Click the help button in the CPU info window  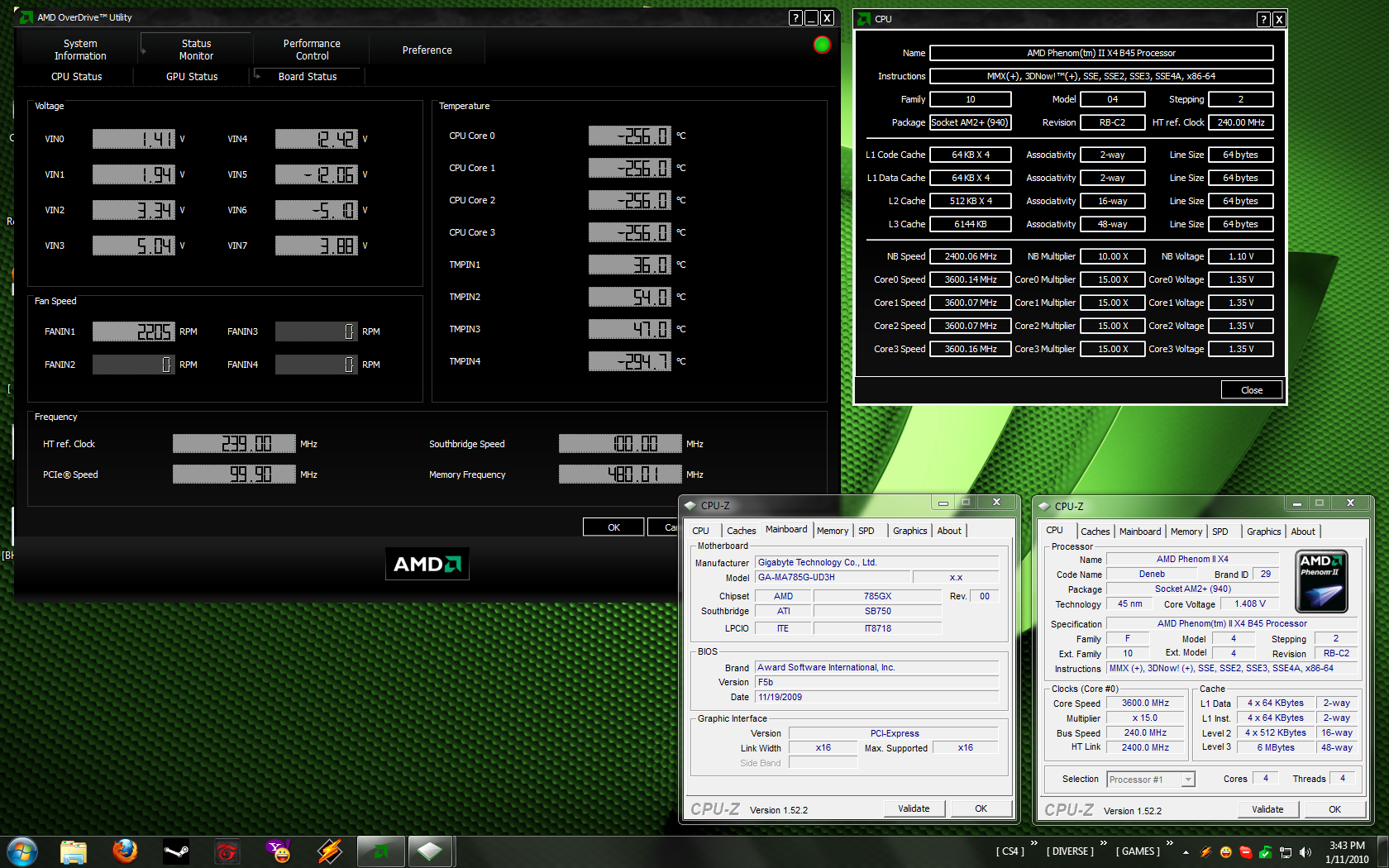1263,19
